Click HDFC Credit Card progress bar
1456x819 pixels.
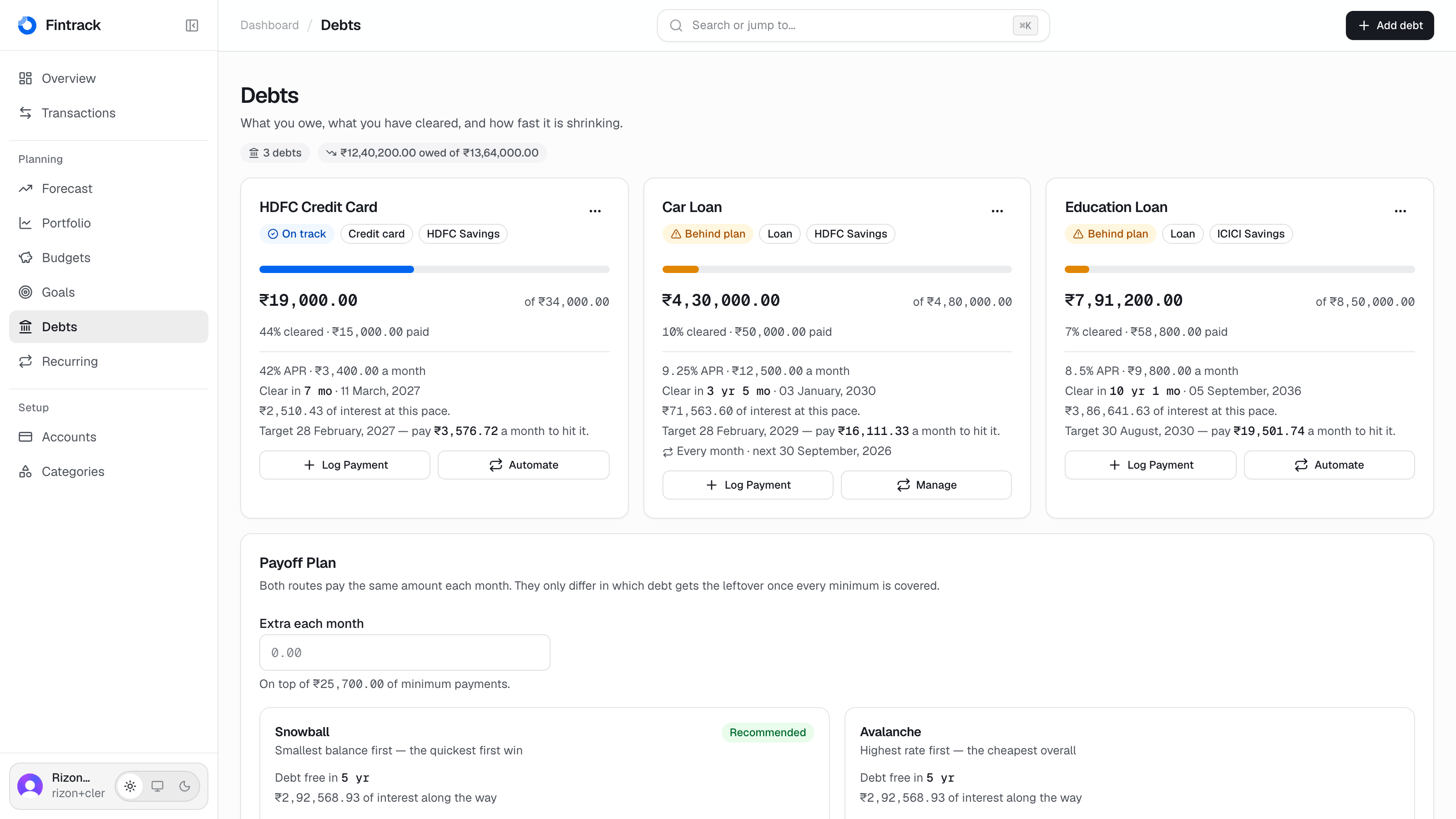434,270
